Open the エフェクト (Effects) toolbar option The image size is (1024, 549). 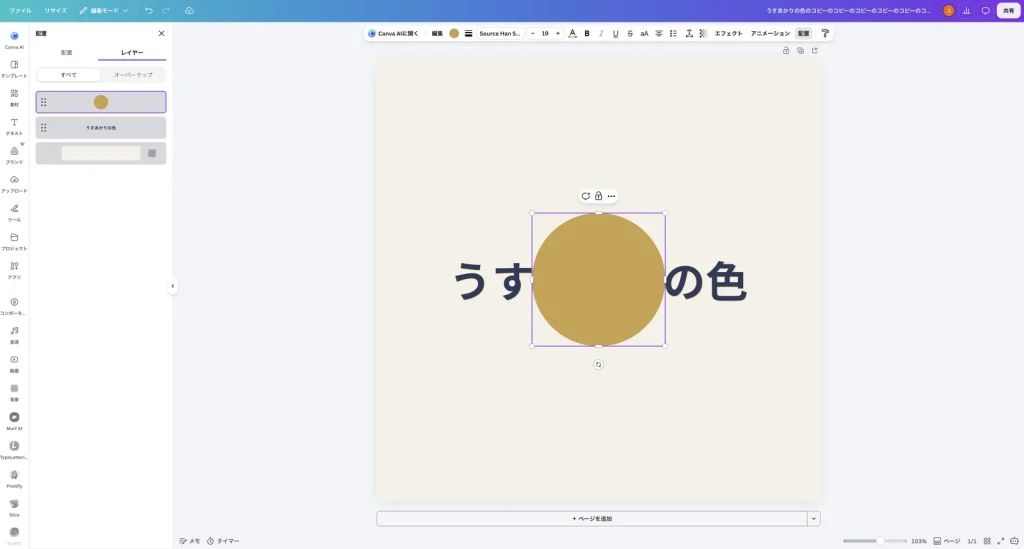pyautogui.click(x=729, y=33)
